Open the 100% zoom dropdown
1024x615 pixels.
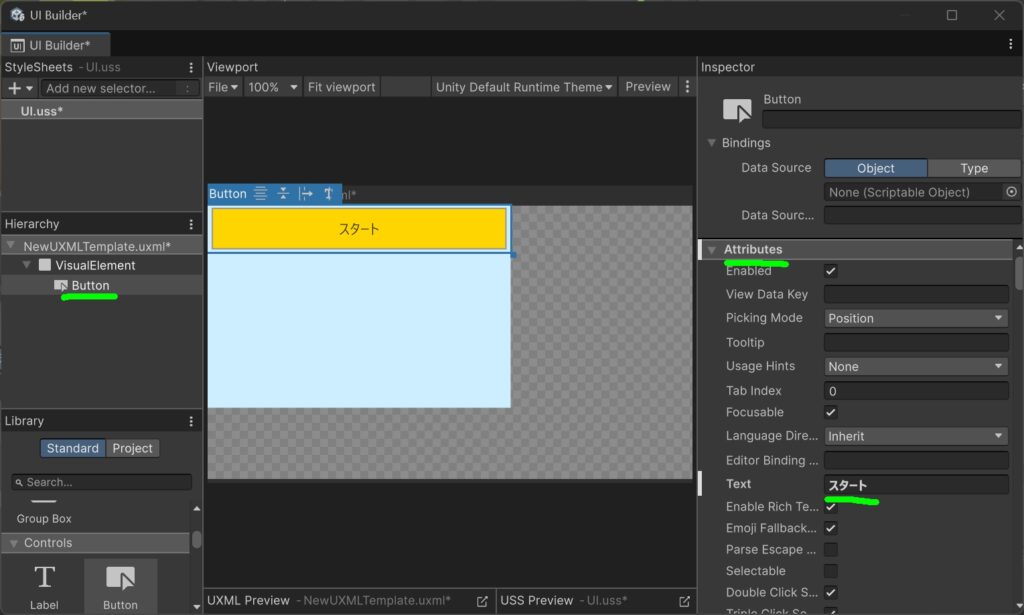pos(272,87)
